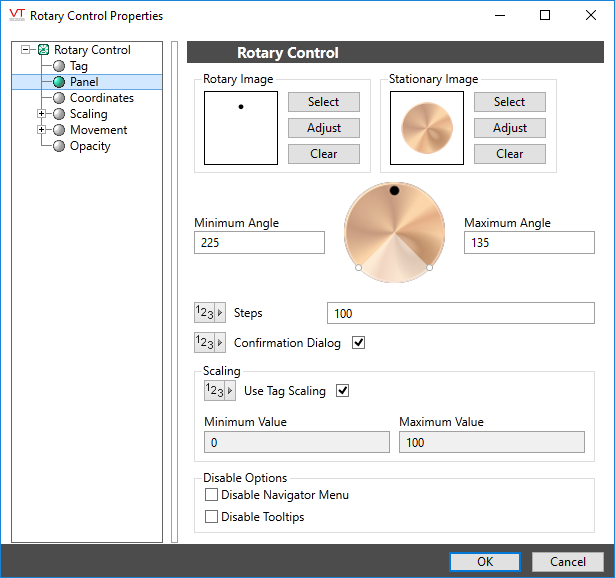Click the VT icon in title bar

click(15, 15)
